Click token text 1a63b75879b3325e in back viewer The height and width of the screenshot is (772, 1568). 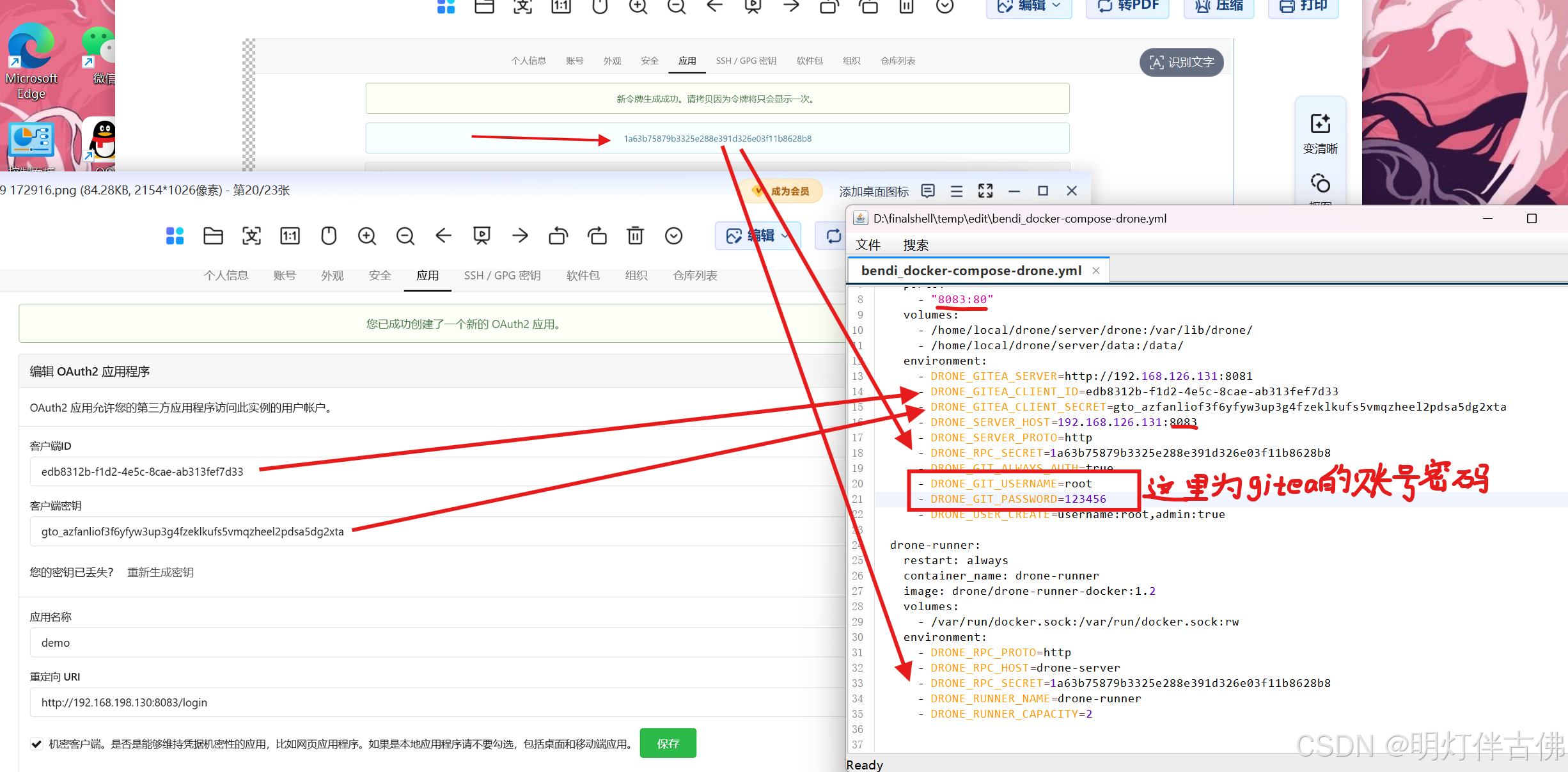(x=717, y=139)
